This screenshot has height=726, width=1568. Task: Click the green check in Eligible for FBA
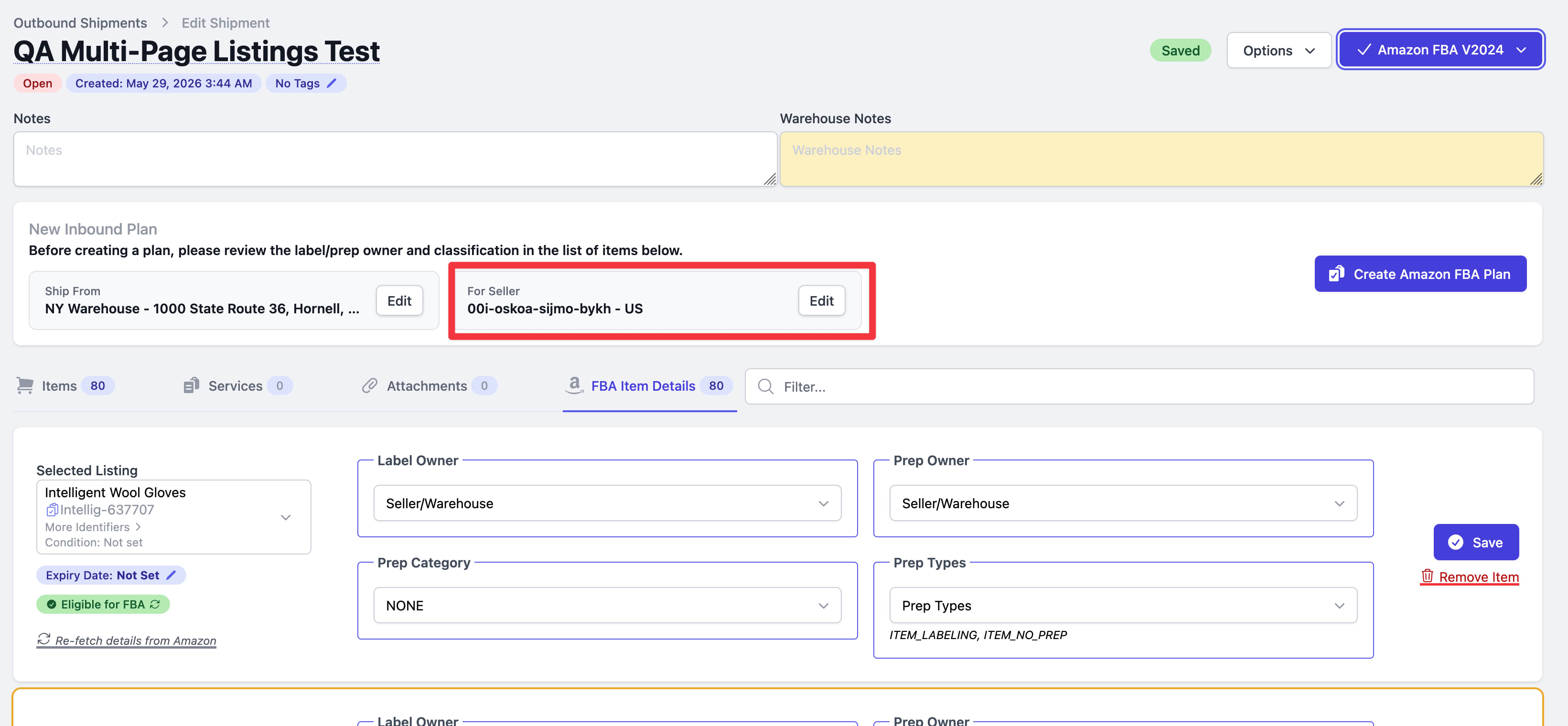click(x=52, y=604)
